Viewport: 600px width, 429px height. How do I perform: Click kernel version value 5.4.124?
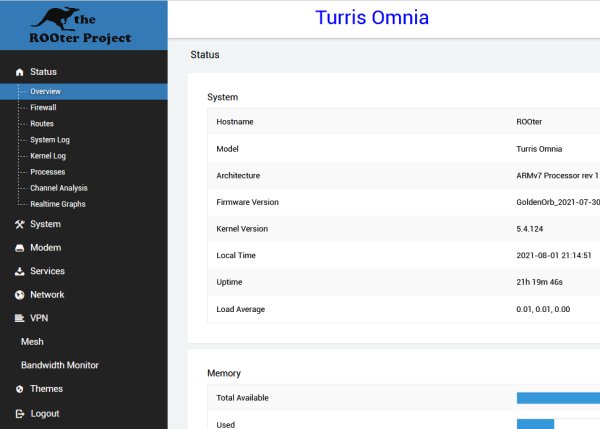[x=530, y=229]
